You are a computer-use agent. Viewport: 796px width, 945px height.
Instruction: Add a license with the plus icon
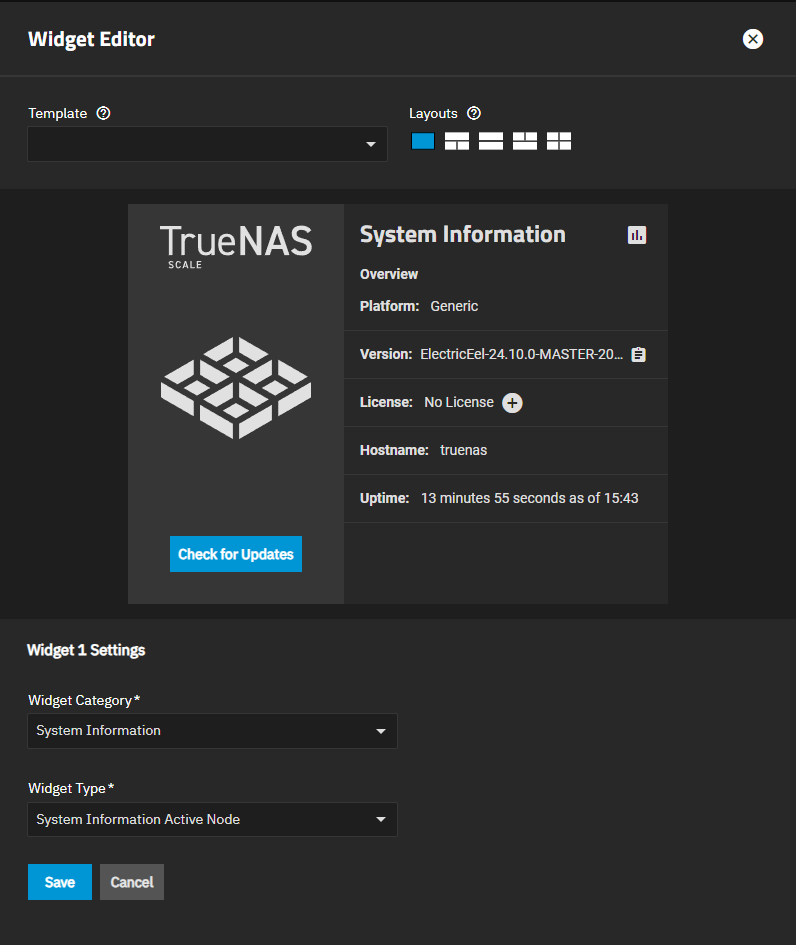[x=512, y=403]
